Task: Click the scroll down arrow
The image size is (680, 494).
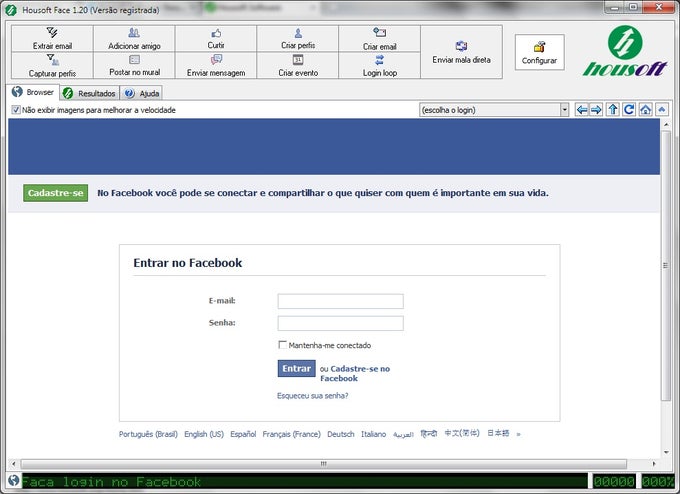Action: click(x=666, y=452)
